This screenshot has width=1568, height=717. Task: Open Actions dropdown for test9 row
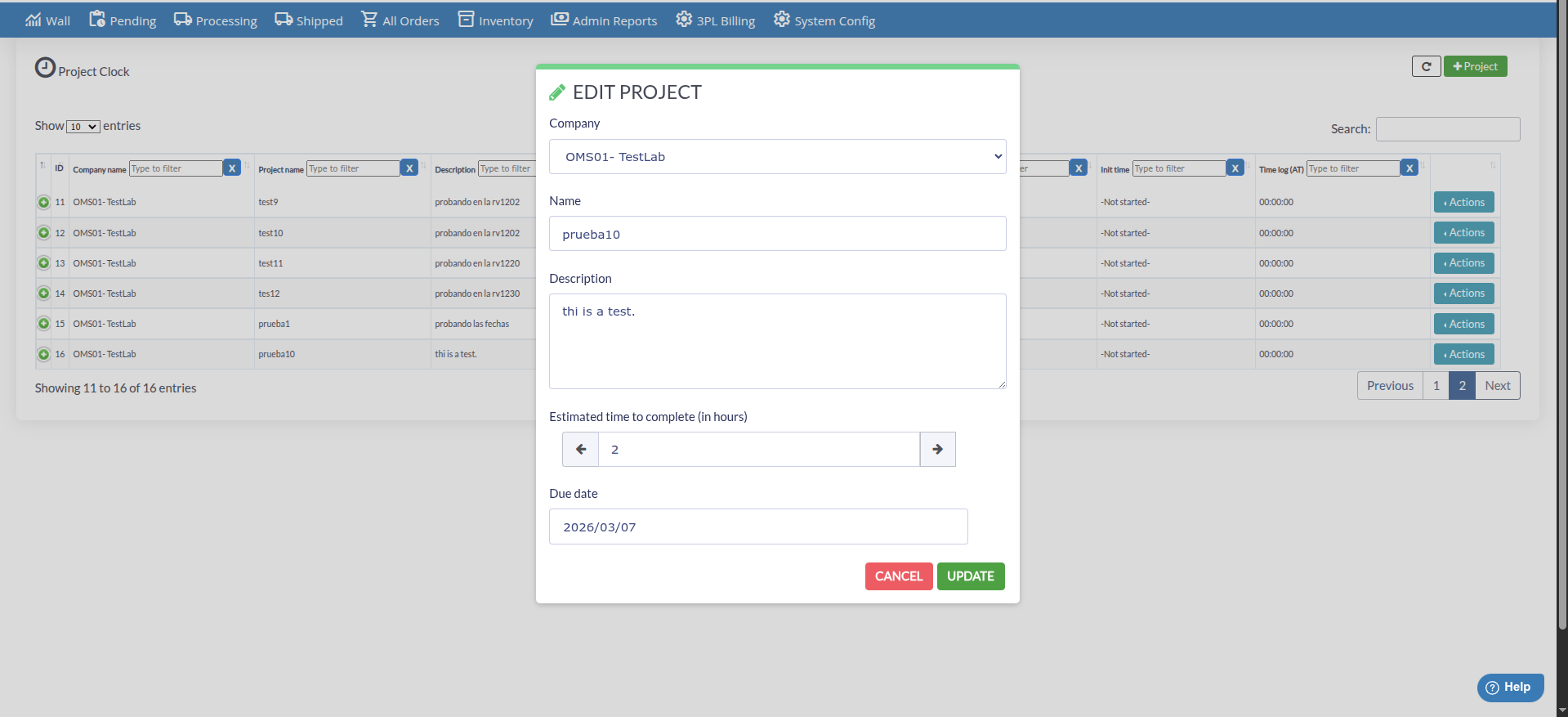[x=1463, y=202]
